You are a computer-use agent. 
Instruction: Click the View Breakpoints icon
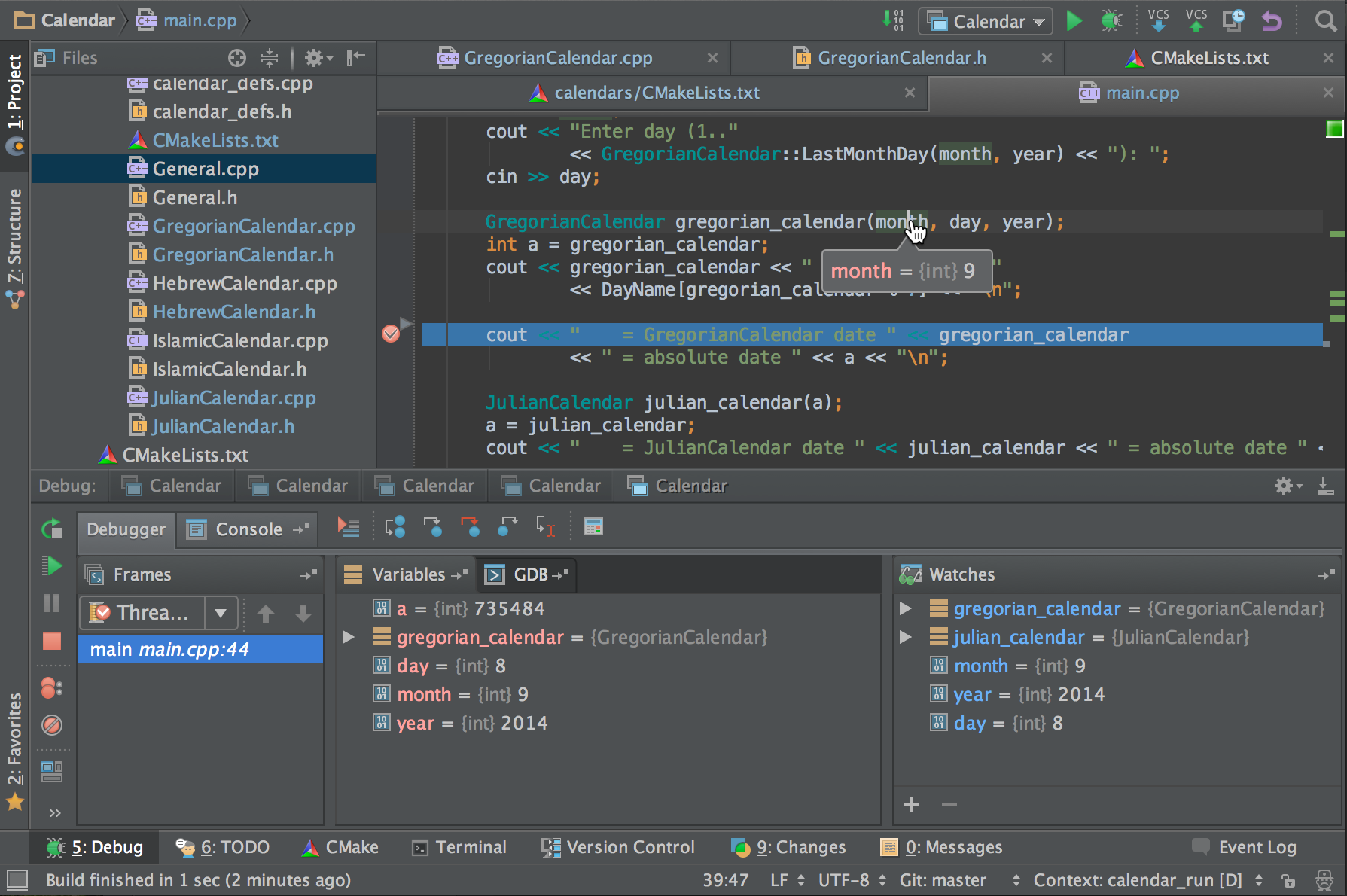pos(52,688)
